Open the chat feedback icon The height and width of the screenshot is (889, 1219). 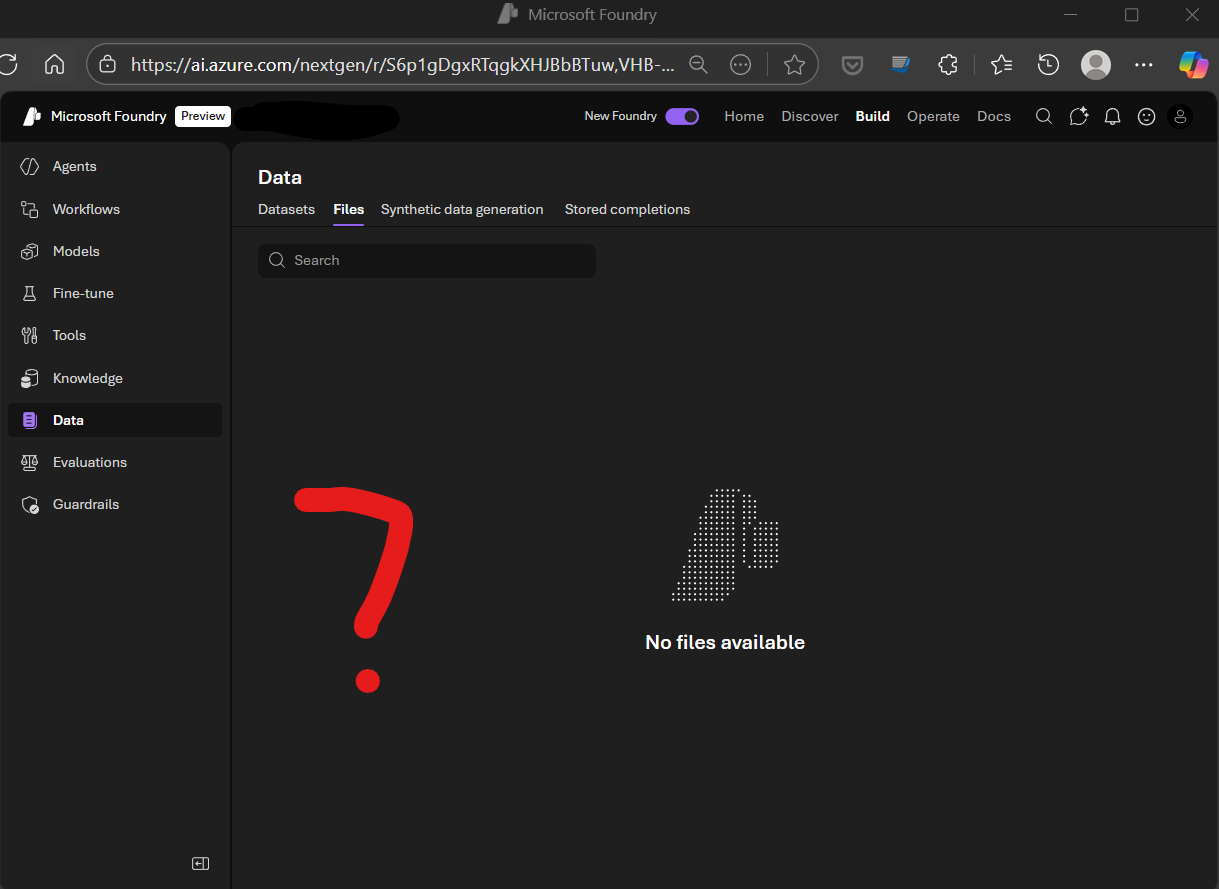[x=1078, y=116]
